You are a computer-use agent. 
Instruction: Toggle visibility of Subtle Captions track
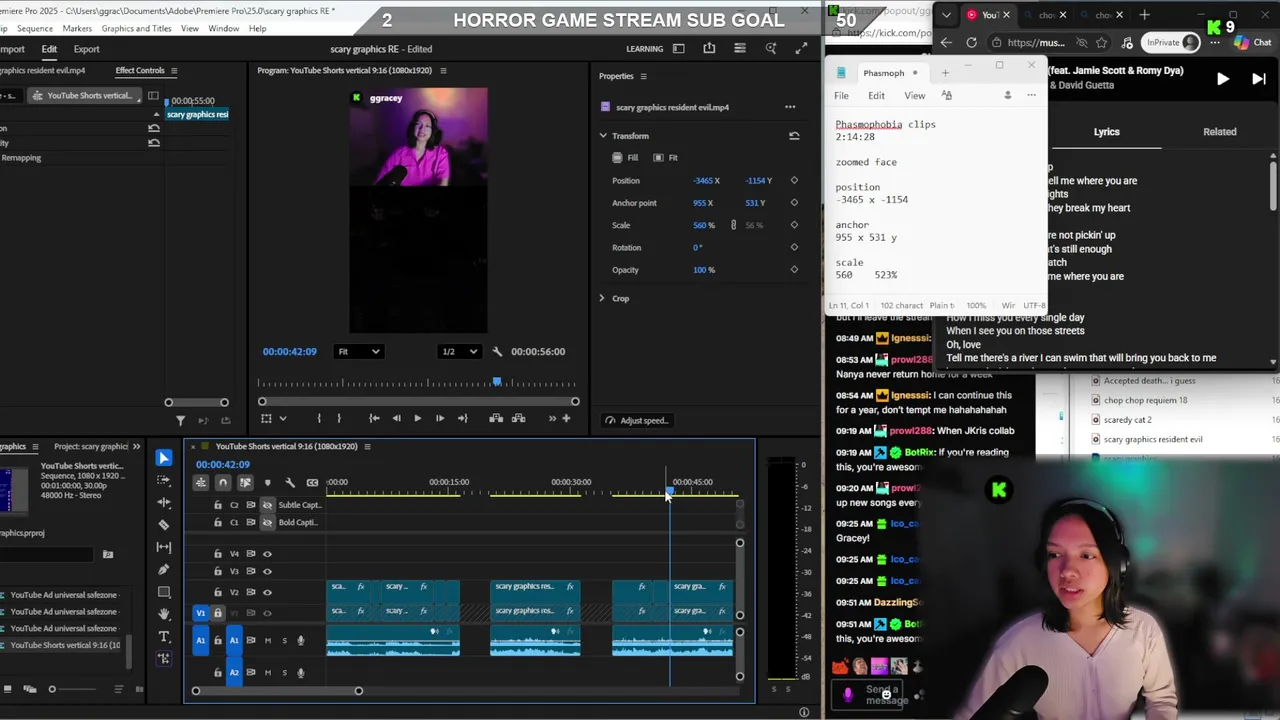point(267,505)
